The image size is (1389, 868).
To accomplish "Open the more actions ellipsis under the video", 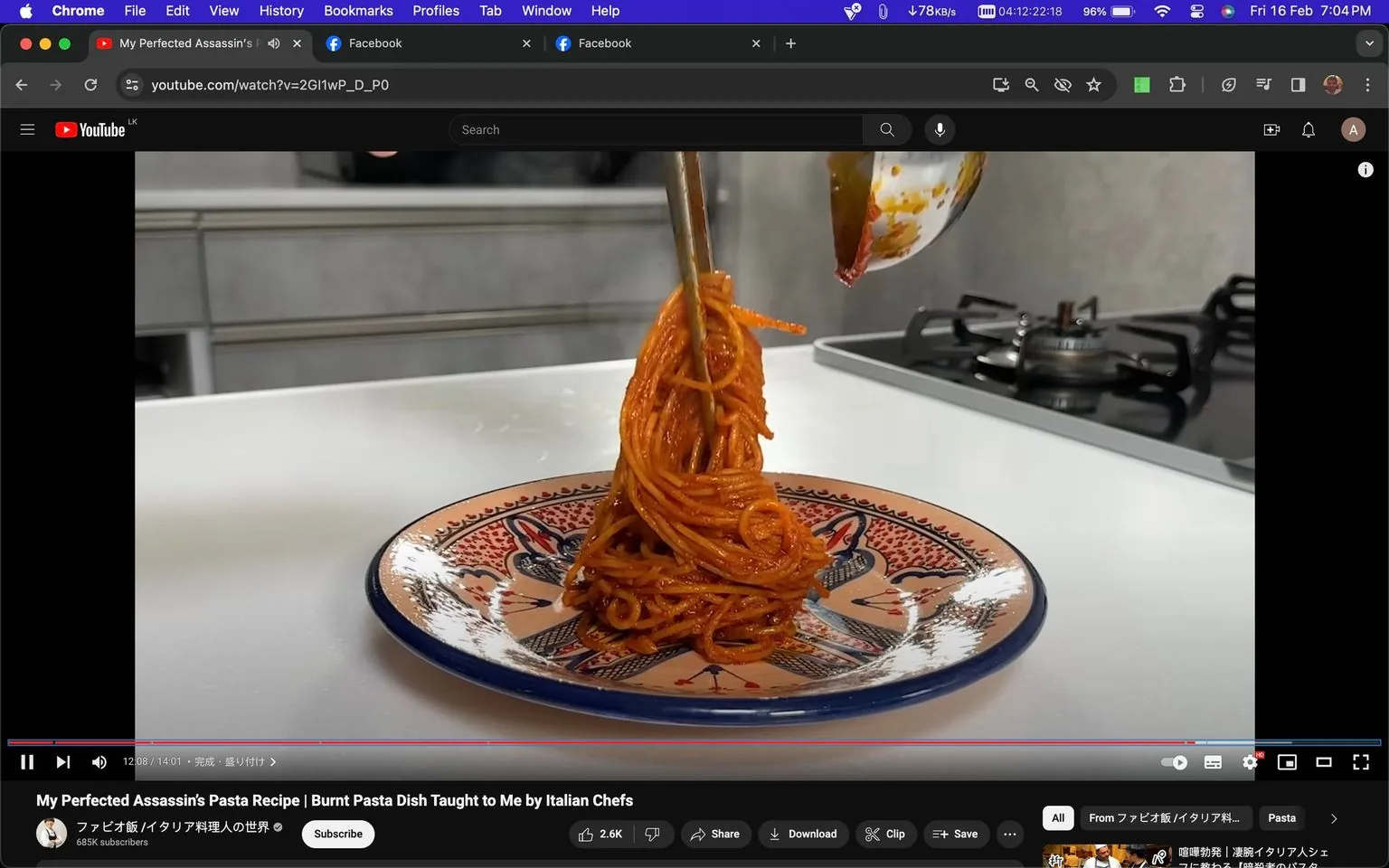I will (1008, 834).
